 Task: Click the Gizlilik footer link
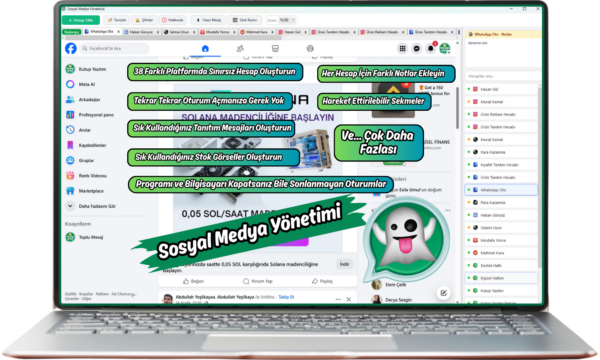pyautogui.click(x=70, y=294)
